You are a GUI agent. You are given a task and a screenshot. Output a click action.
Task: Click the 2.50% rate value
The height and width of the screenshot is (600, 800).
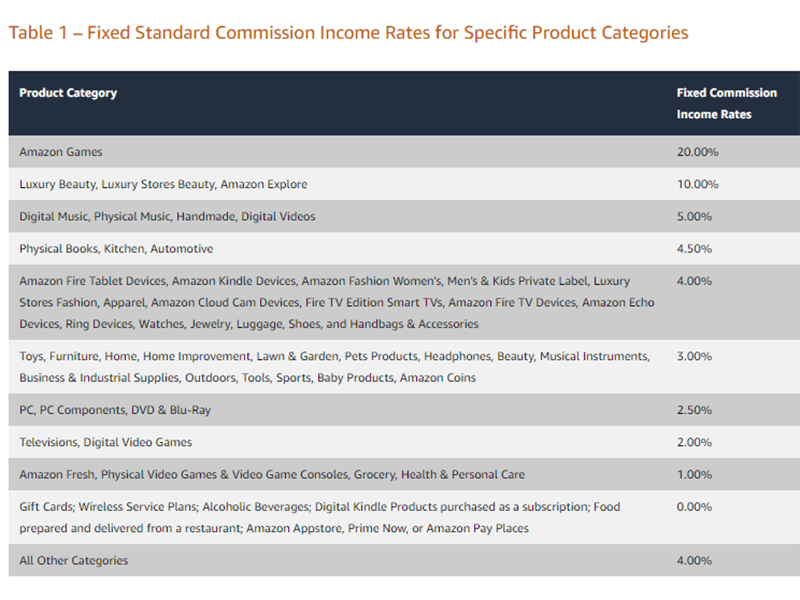point(694,410)
